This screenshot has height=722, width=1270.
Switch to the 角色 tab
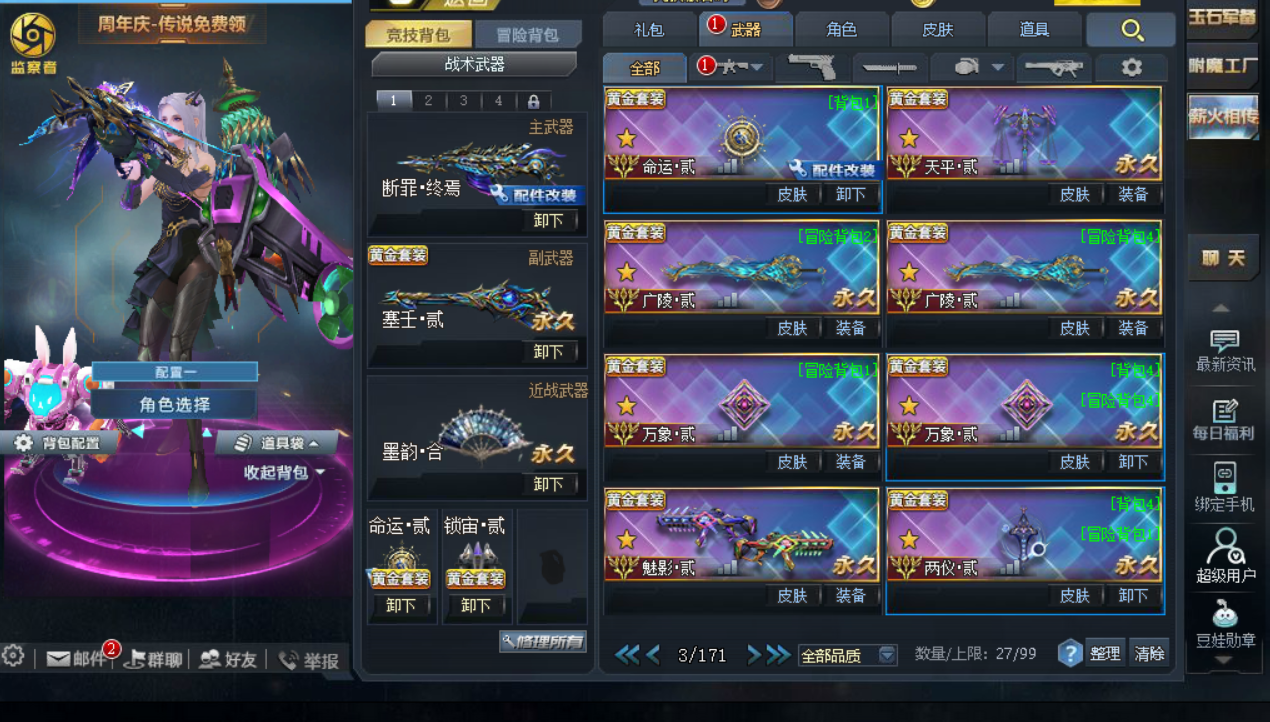[x=842, y=30]
